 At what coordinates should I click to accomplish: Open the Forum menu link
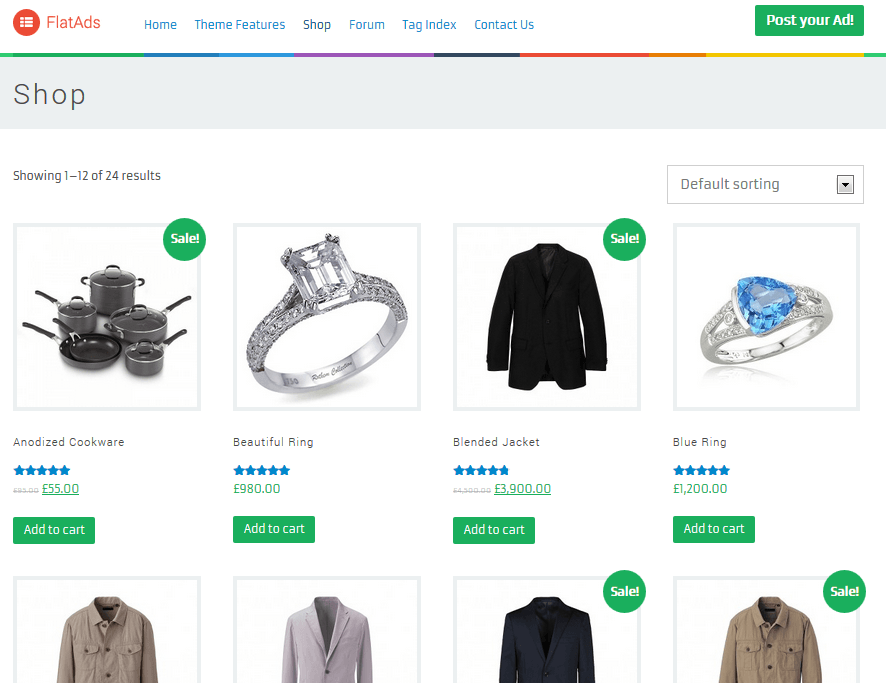click(x=367, y=25)
